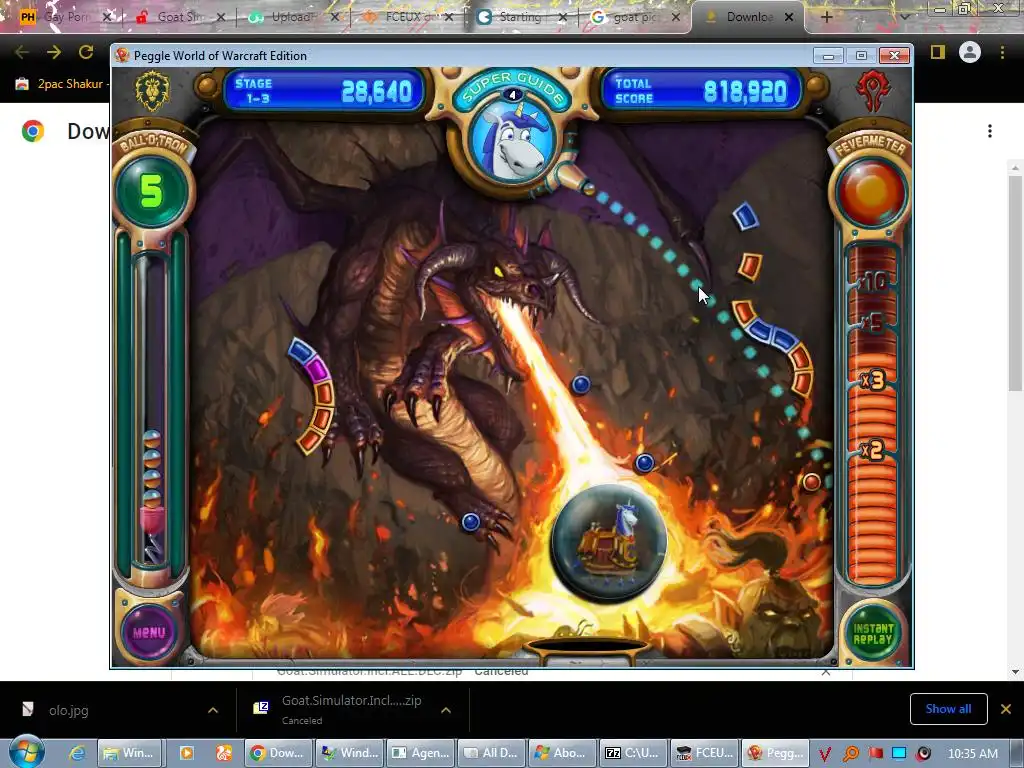The image size is (1024, 768).
Task: Click the Fevermeter orange orb
Action: [871, 191]
